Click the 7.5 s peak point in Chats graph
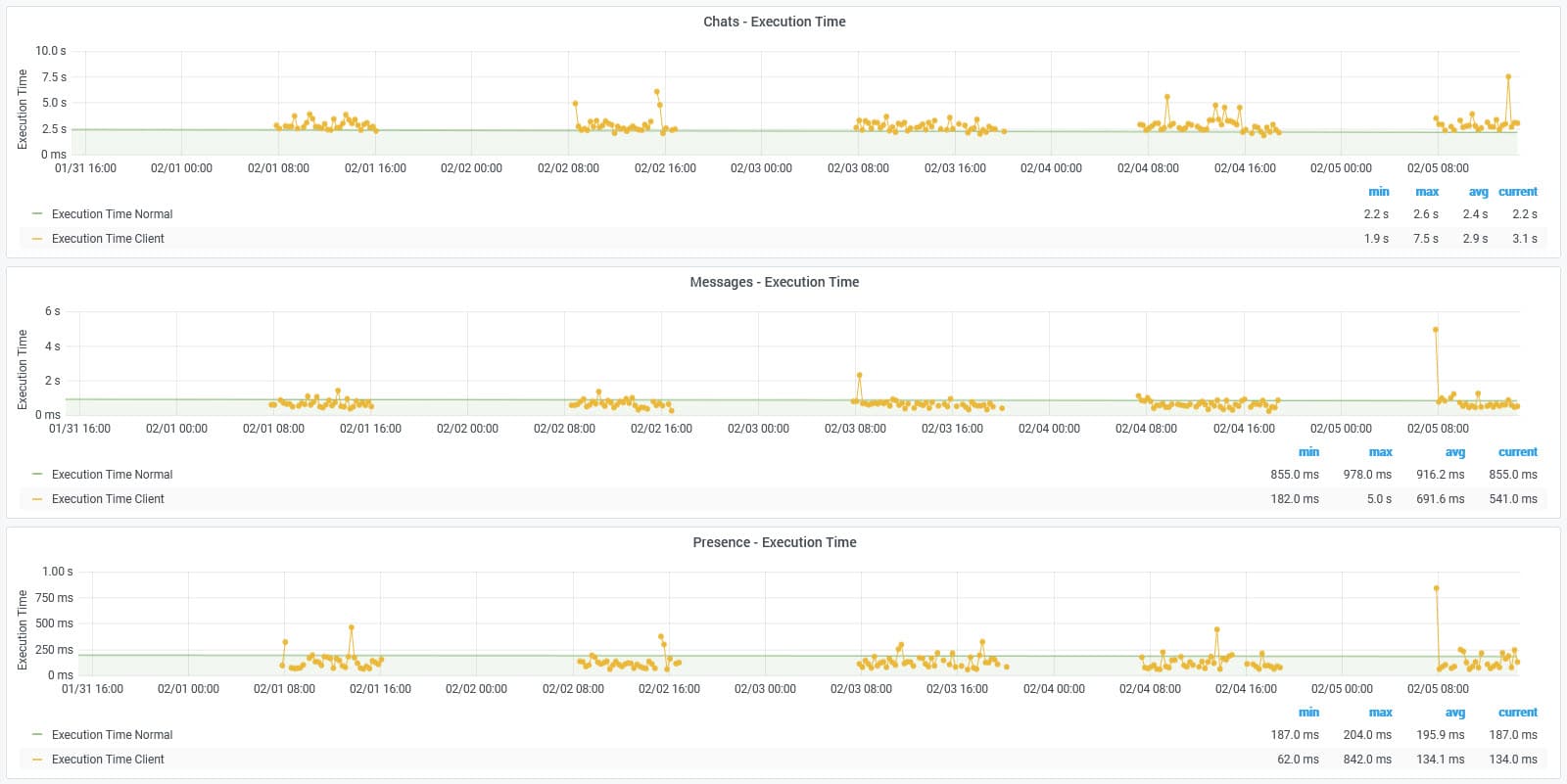The image size is (1567, 784). tap(1508, 76)
